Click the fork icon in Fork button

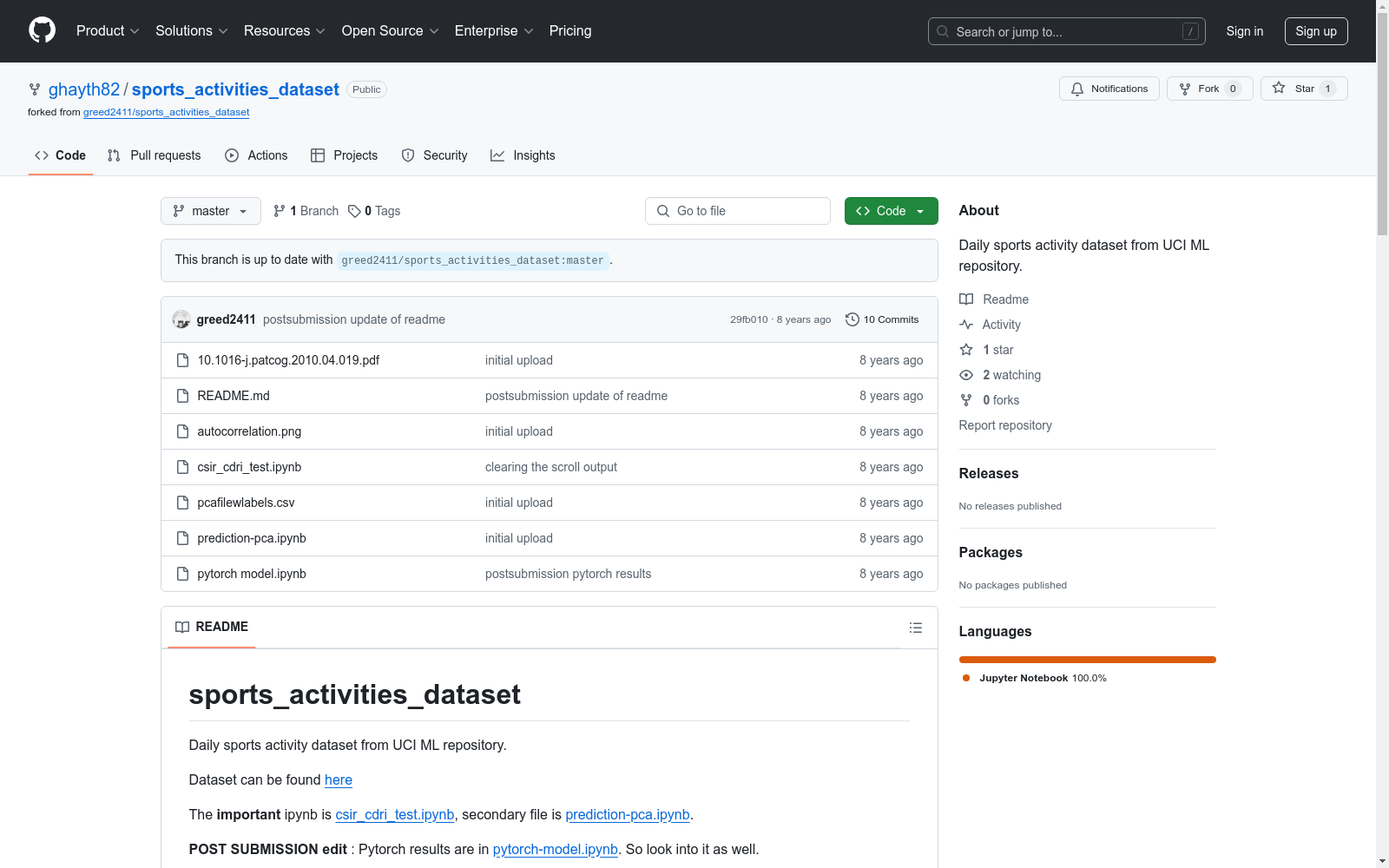point(1185,89)
